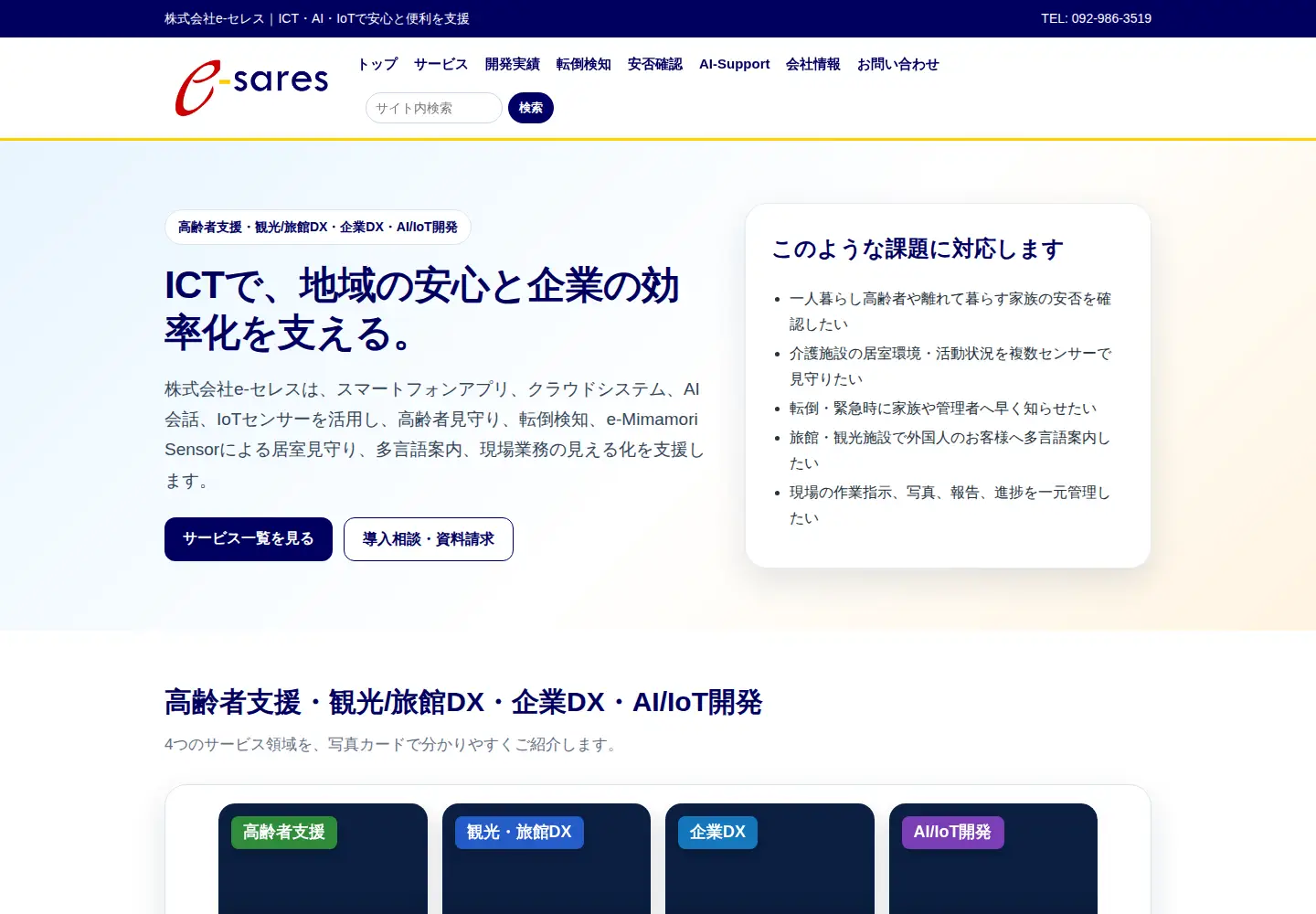
Task: Select the 企業DX service card
Action: point(769,858)
